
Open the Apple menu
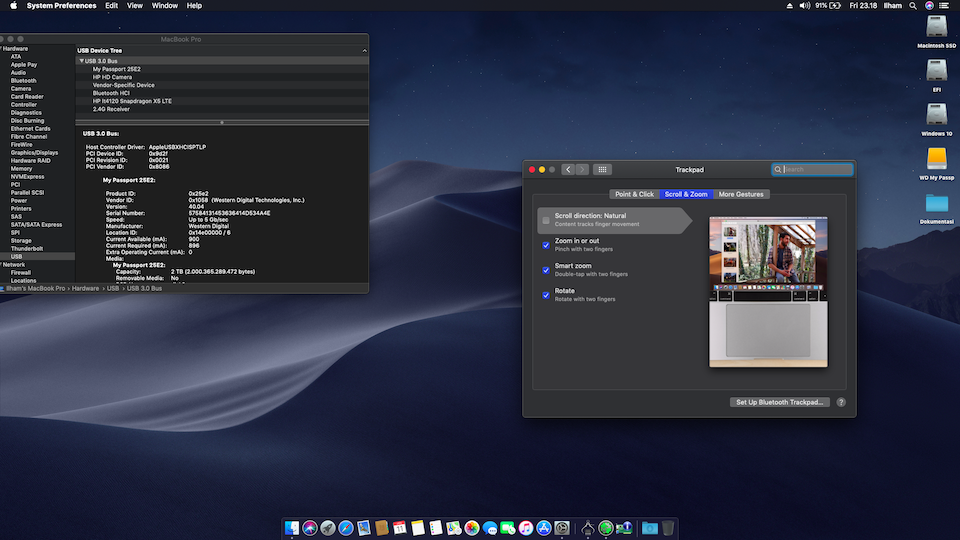coord(13,6)
